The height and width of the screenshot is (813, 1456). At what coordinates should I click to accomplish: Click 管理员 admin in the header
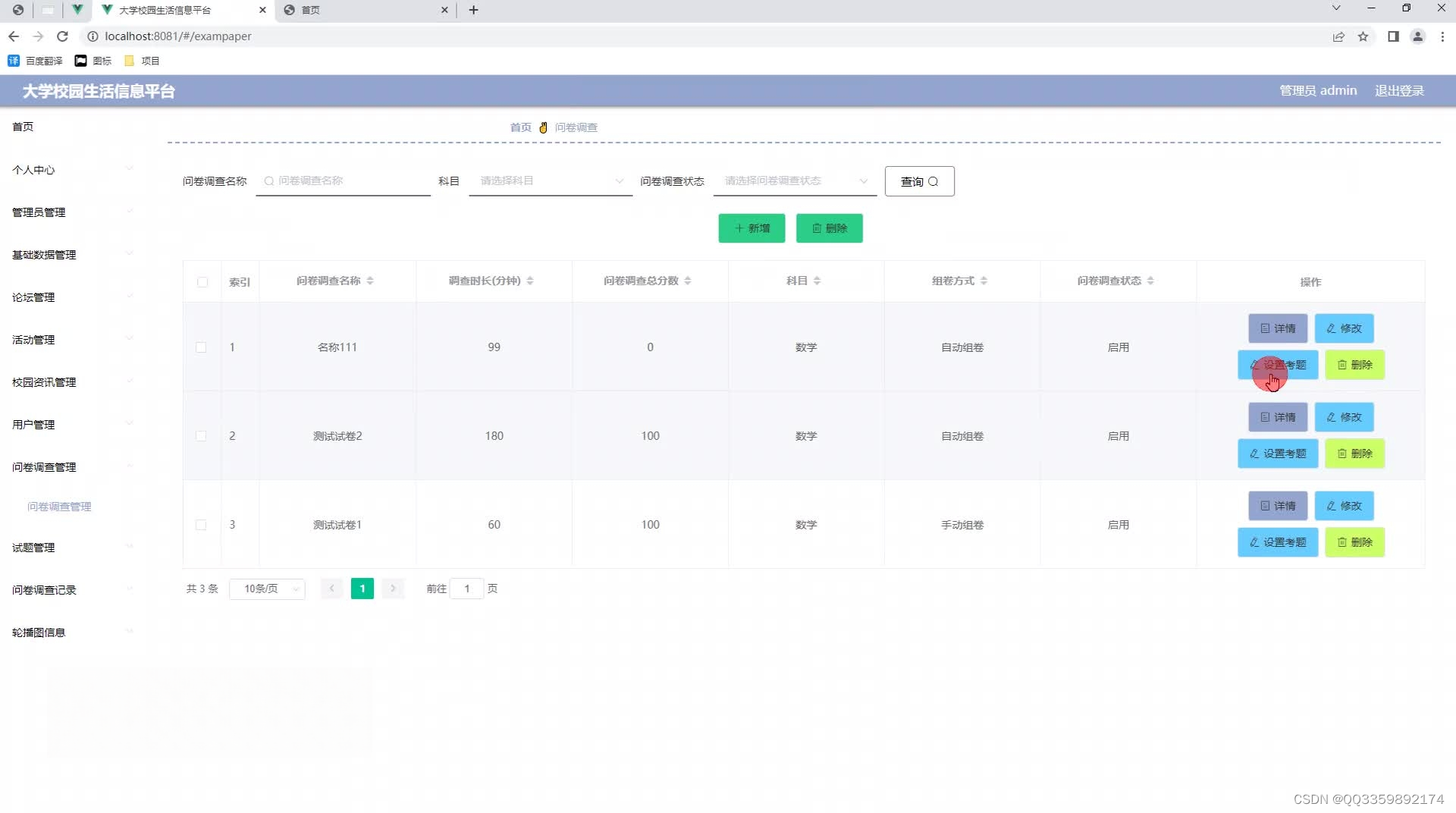pos(1318,91)
